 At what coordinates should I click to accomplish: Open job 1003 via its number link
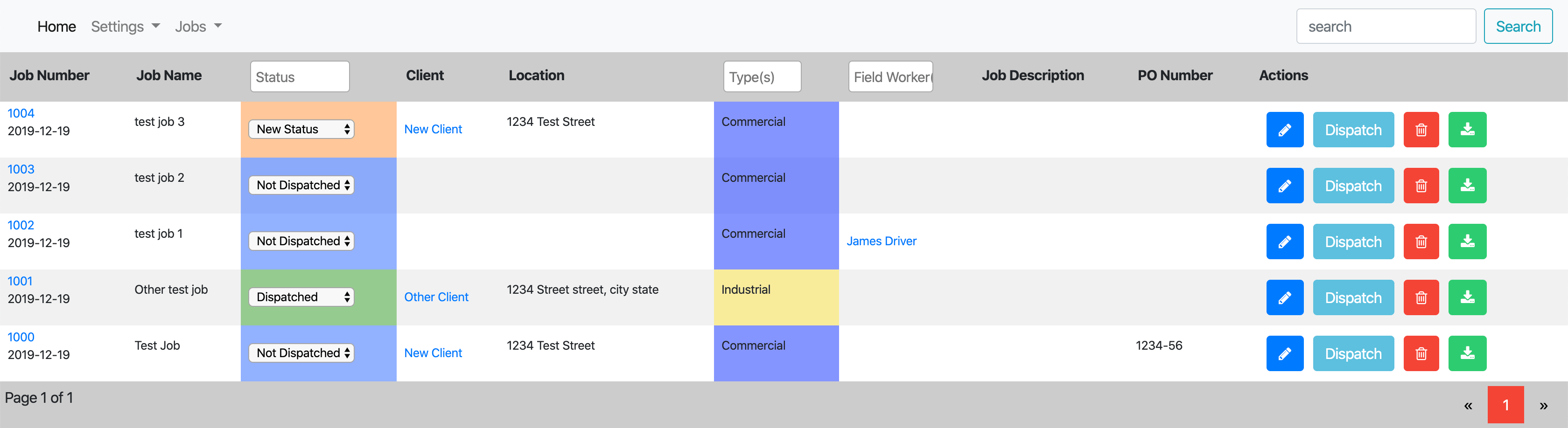point(21,169)
